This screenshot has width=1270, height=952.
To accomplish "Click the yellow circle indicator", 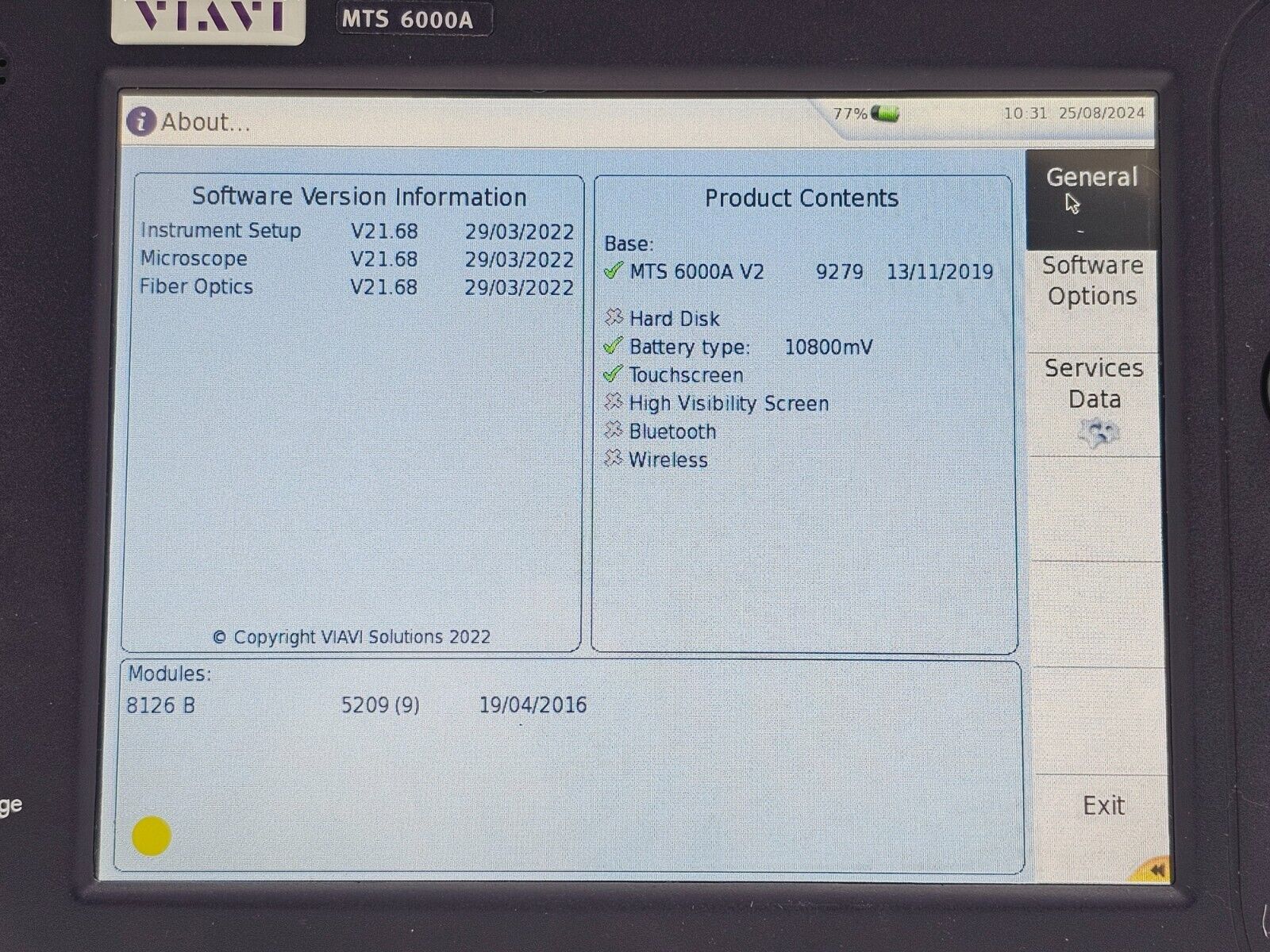I will [151, 836].
